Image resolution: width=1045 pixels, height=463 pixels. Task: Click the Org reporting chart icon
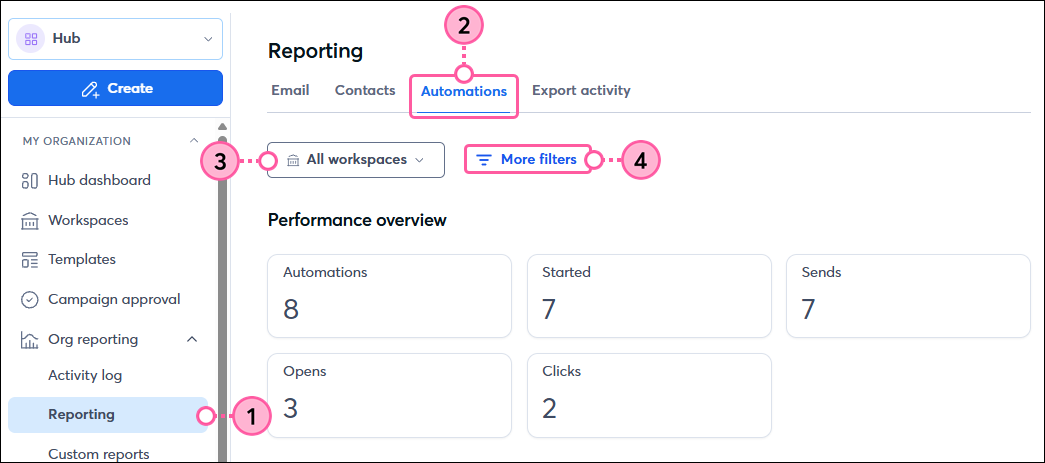click(x=30, y=340)
